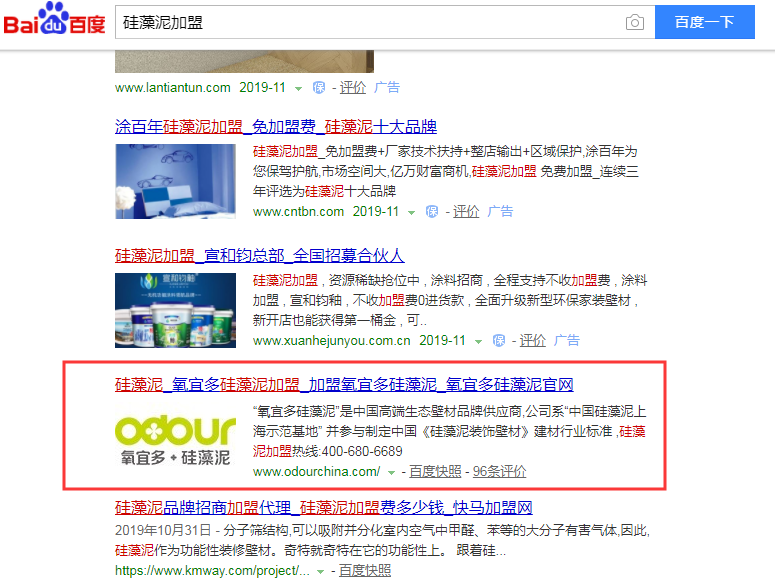Open the blue bedroom thumbnail for 涂百年

tap(175, 181)
